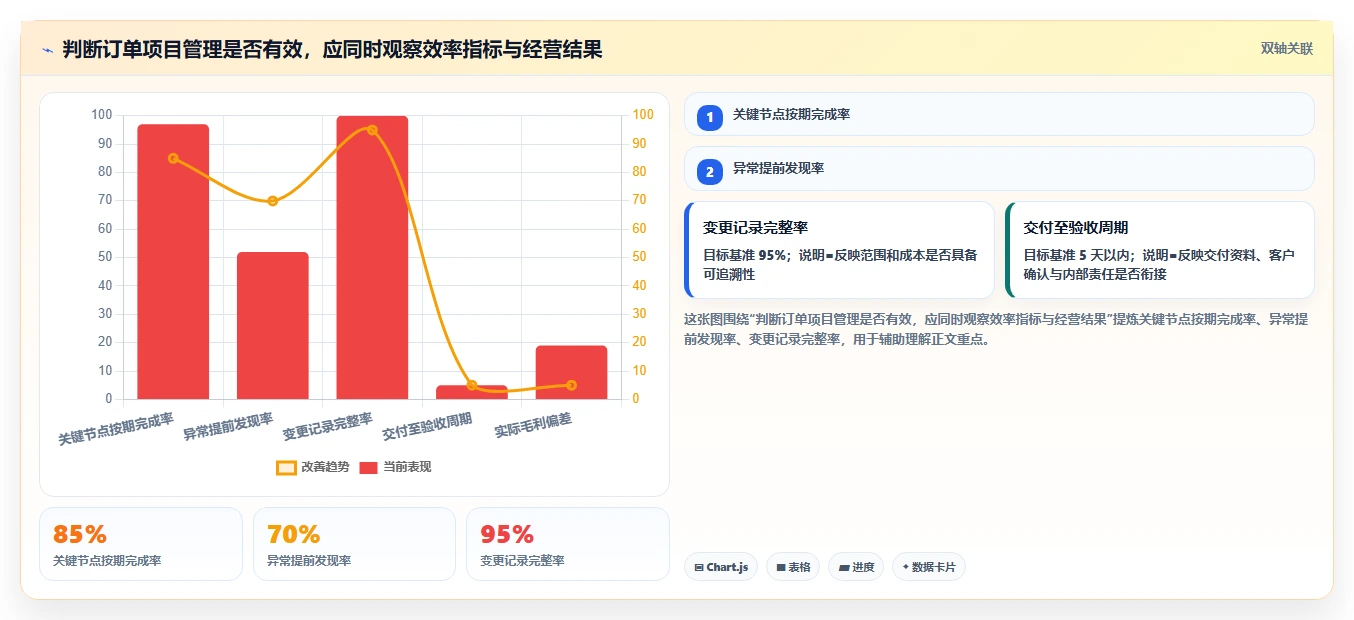Click the red bar for 变更记录完整率
Screen dimensions: 1354x620
pyautogui.click(x=372, y=258)
